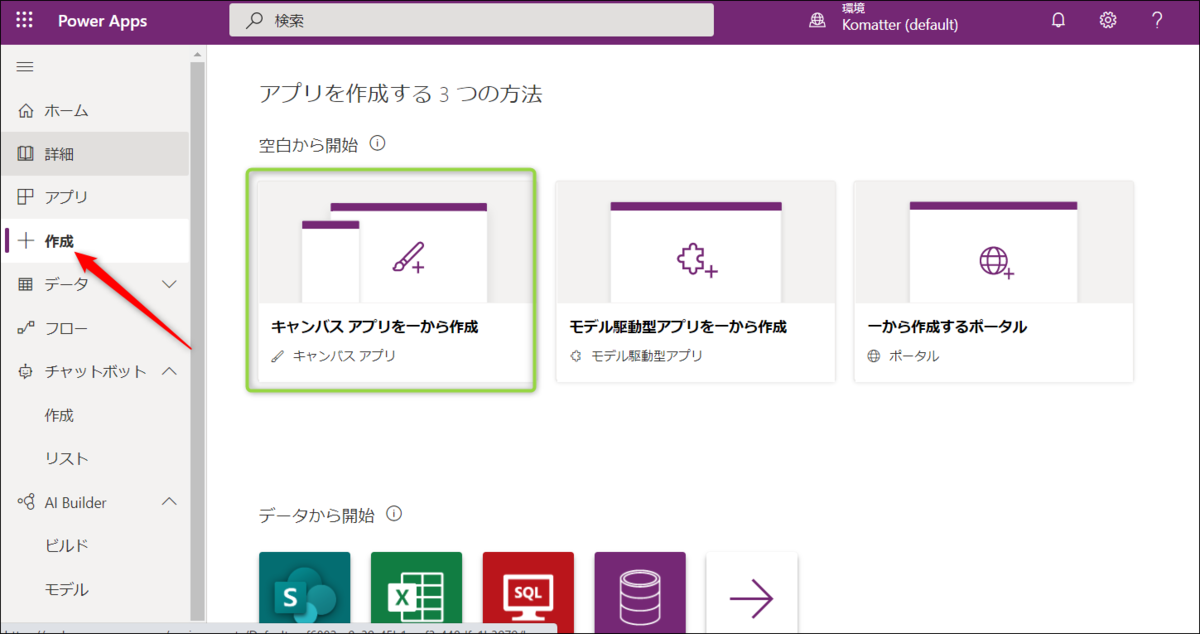1200x634 pixels.
Task: Start from Dataverse database tile
Action: tap(640, 592)
